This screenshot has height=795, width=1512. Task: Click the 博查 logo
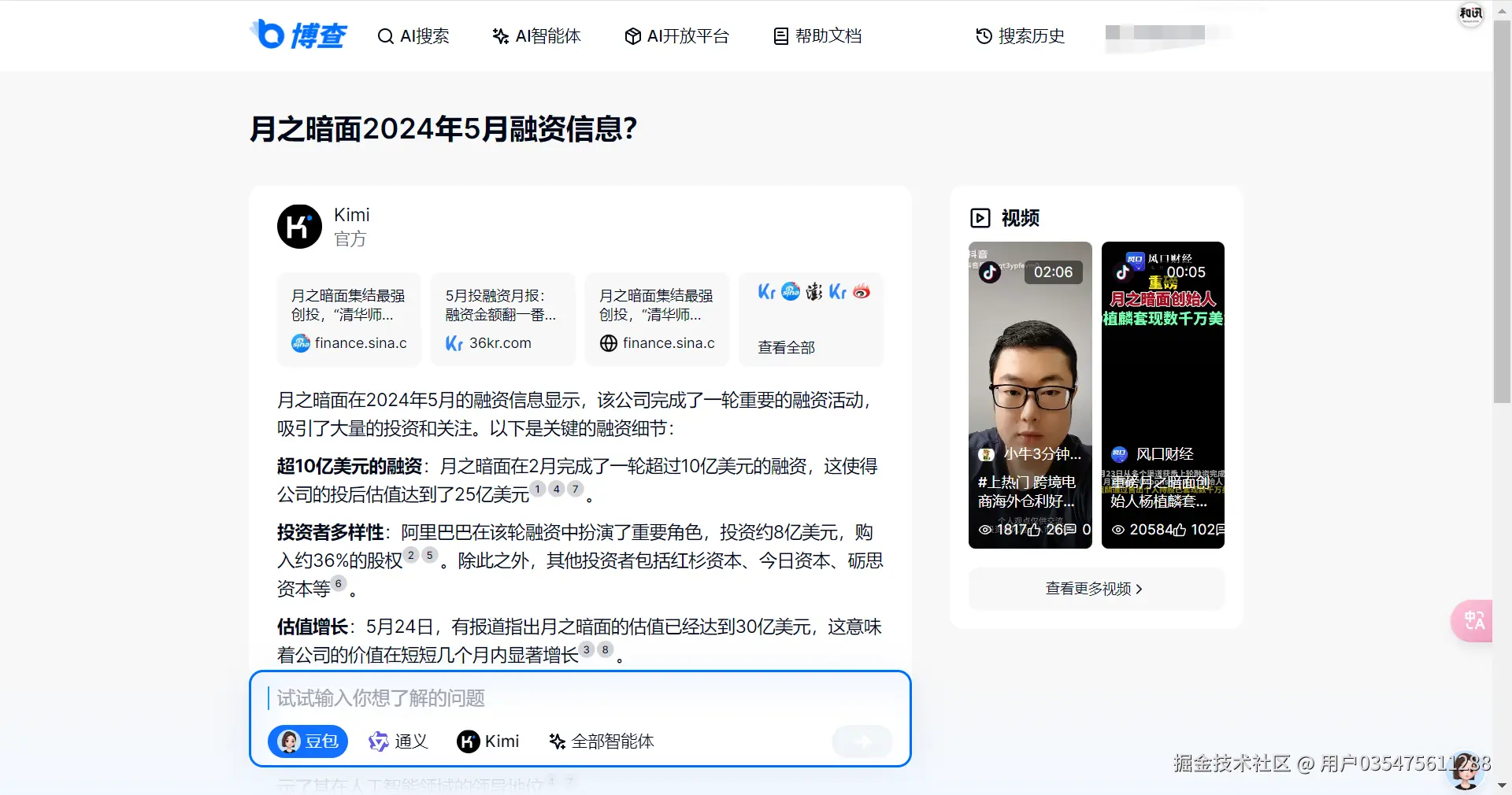pyautogui.click(x=298, y=35)
